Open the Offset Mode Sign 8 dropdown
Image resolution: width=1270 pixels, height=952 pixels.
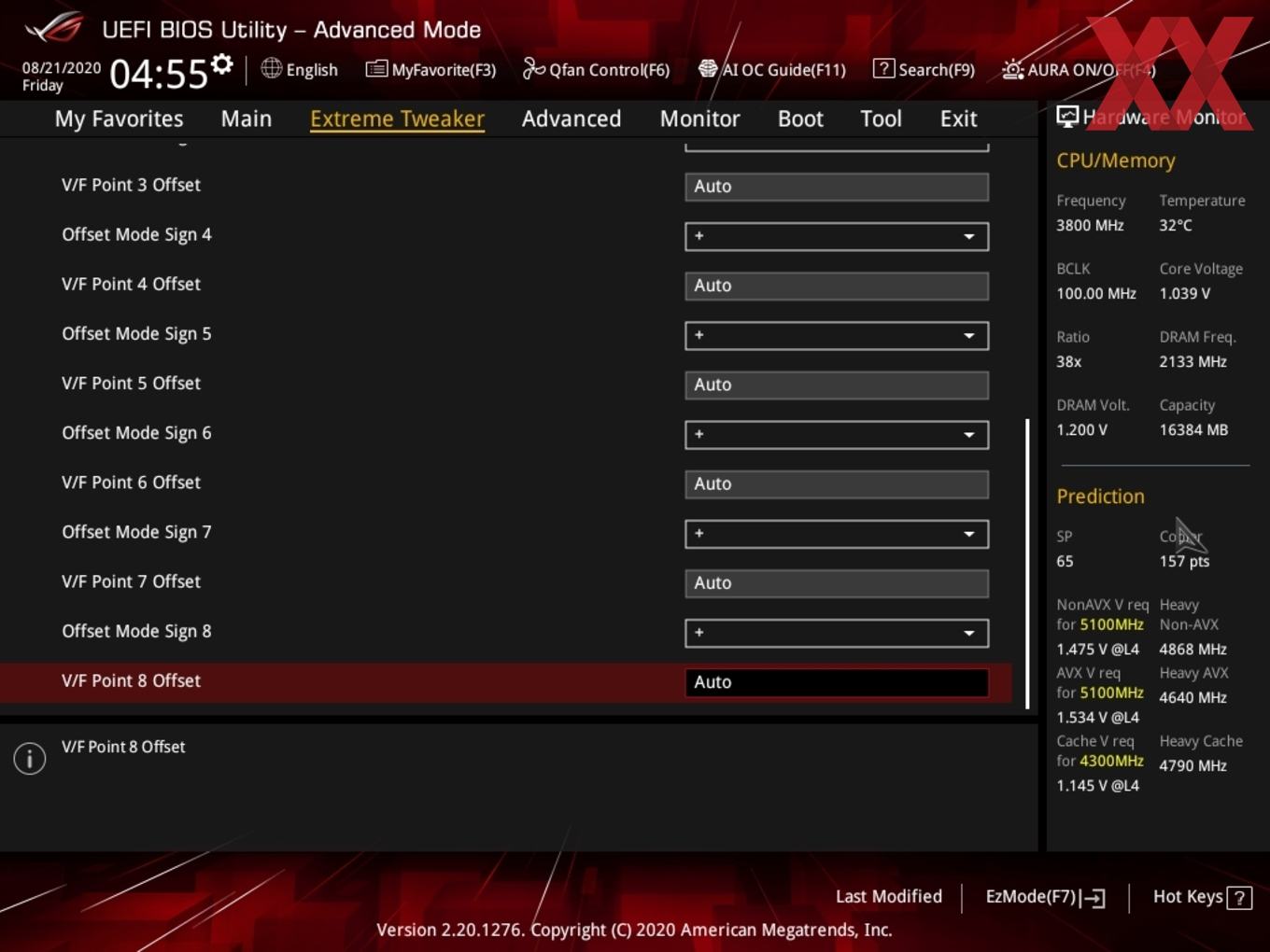coord(837,632)
